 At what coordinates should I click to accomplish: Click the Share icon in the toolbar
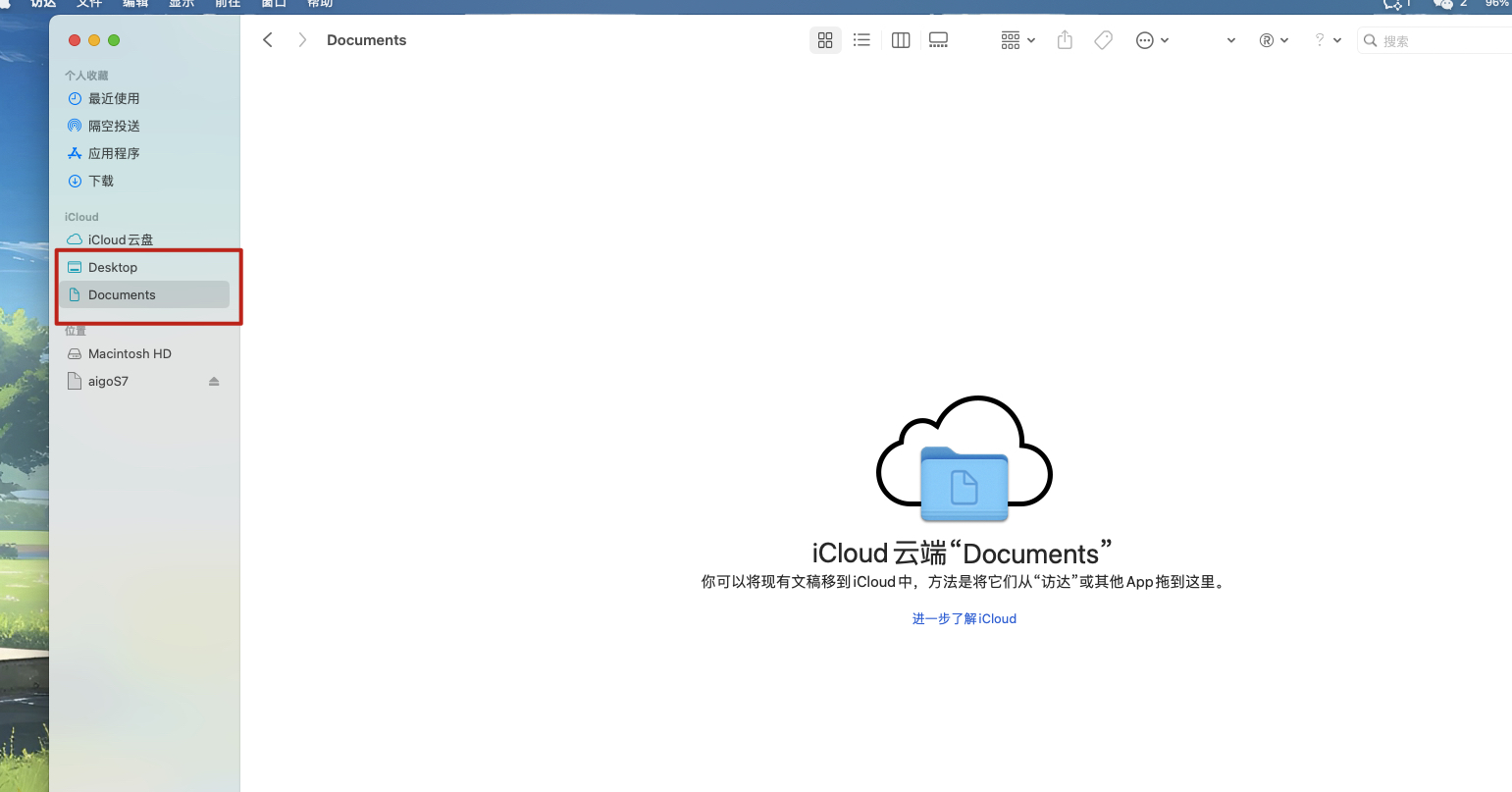(x=1065, y=40)
